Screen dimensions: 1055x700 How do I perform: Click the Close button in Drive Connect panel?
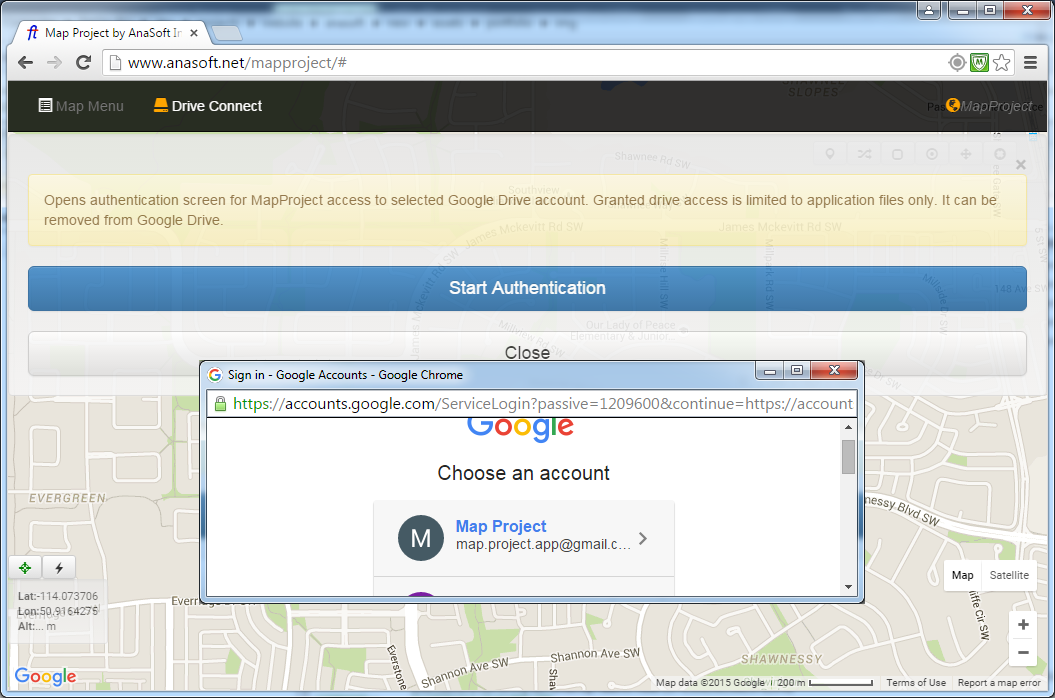click(528, 353)
